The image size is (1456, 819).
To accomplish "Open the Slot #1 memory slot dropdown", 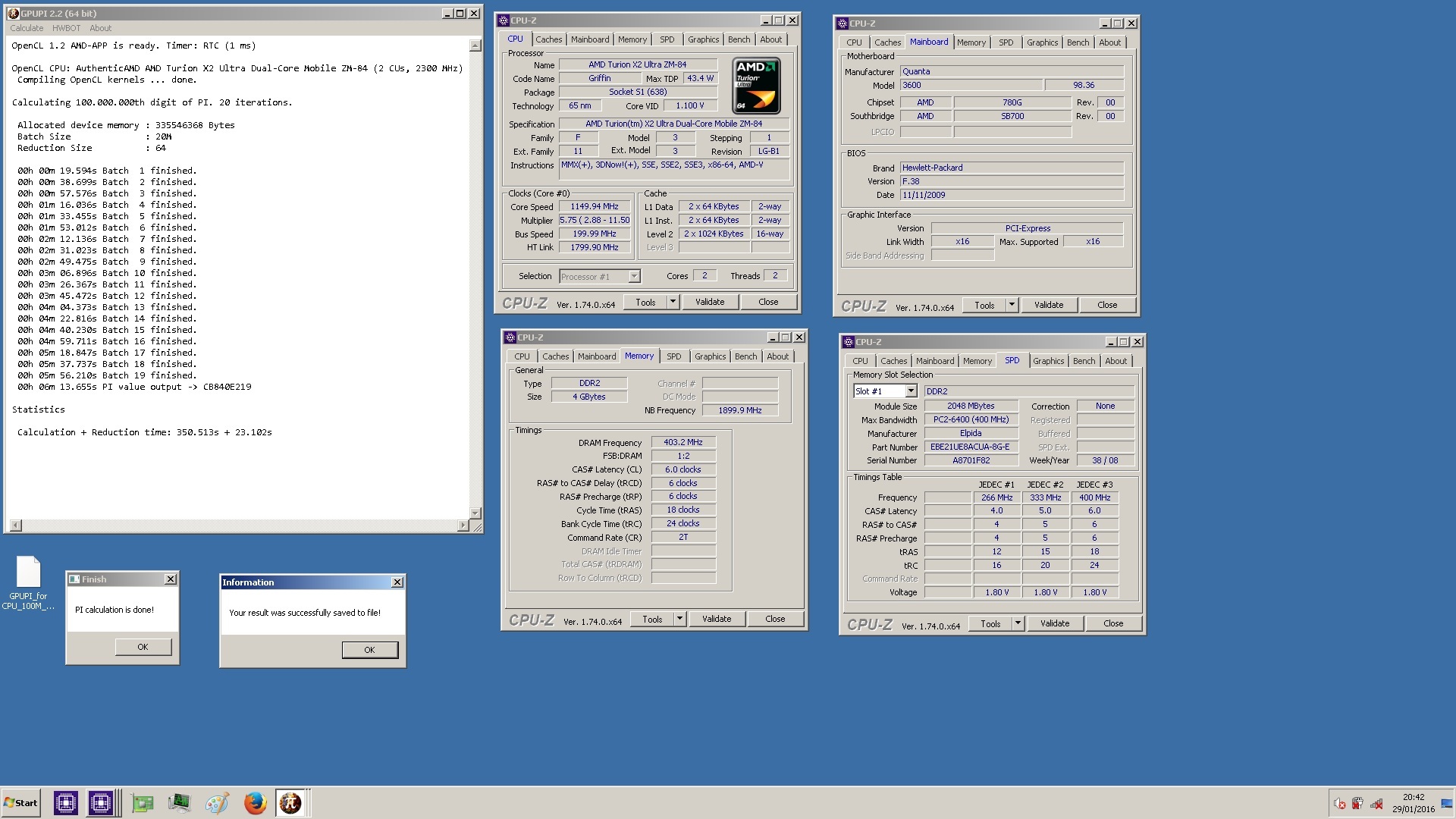I will pos(911,391).
